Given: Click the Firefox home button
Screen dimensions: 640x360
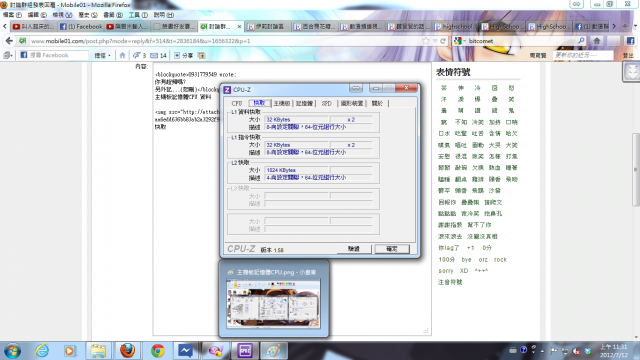Looking at the screenshot, I should (x=597, y=41).
